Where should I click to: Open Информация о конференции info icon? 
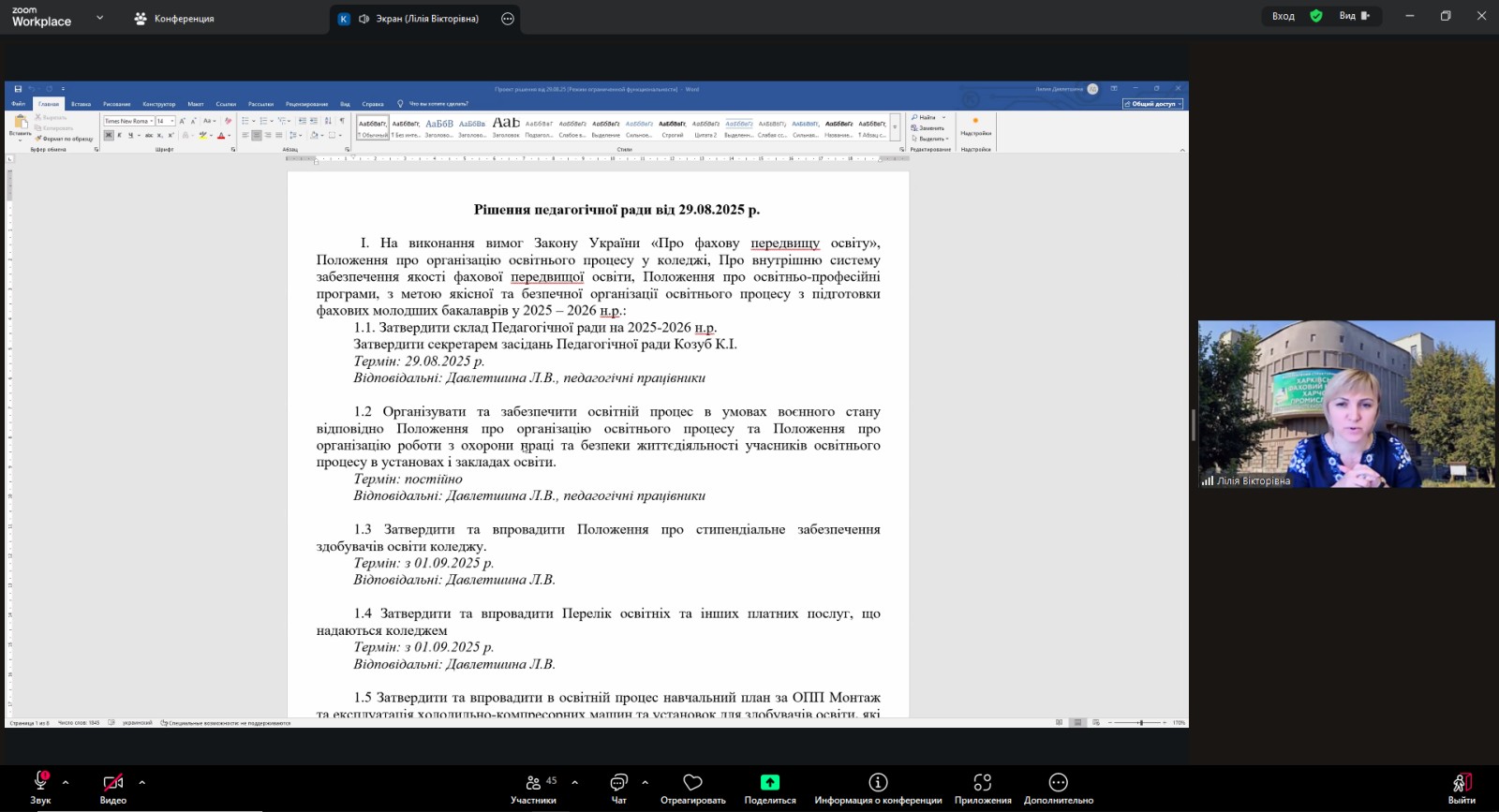878,782
